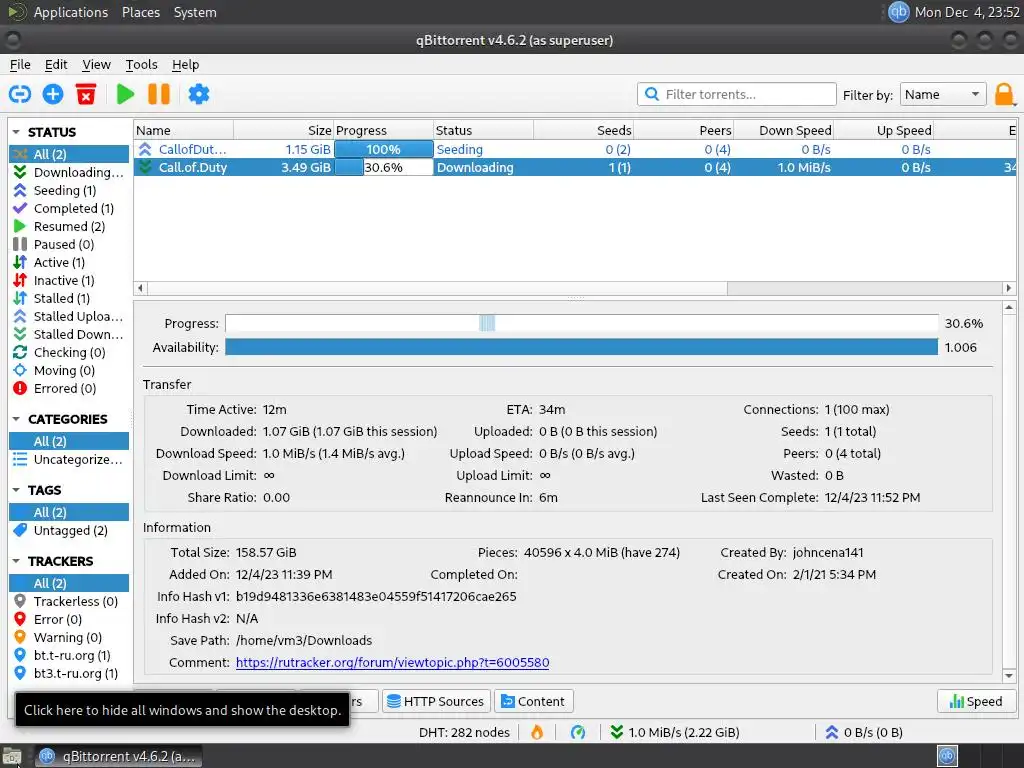1024x768 pixels.
Task: Click the details panel scroll down arrow
Action: coord(1008,676)
